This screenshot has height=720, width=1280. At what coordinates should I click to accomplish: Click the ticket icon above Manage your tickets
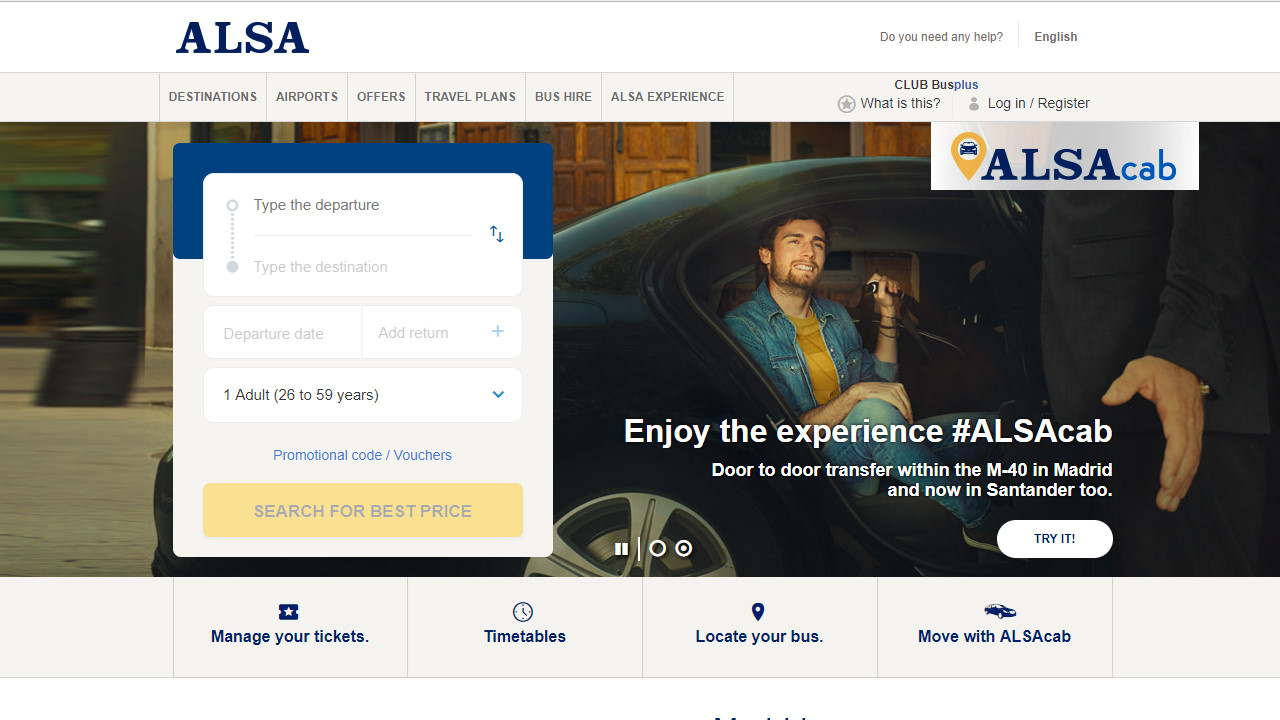[289, 612]
